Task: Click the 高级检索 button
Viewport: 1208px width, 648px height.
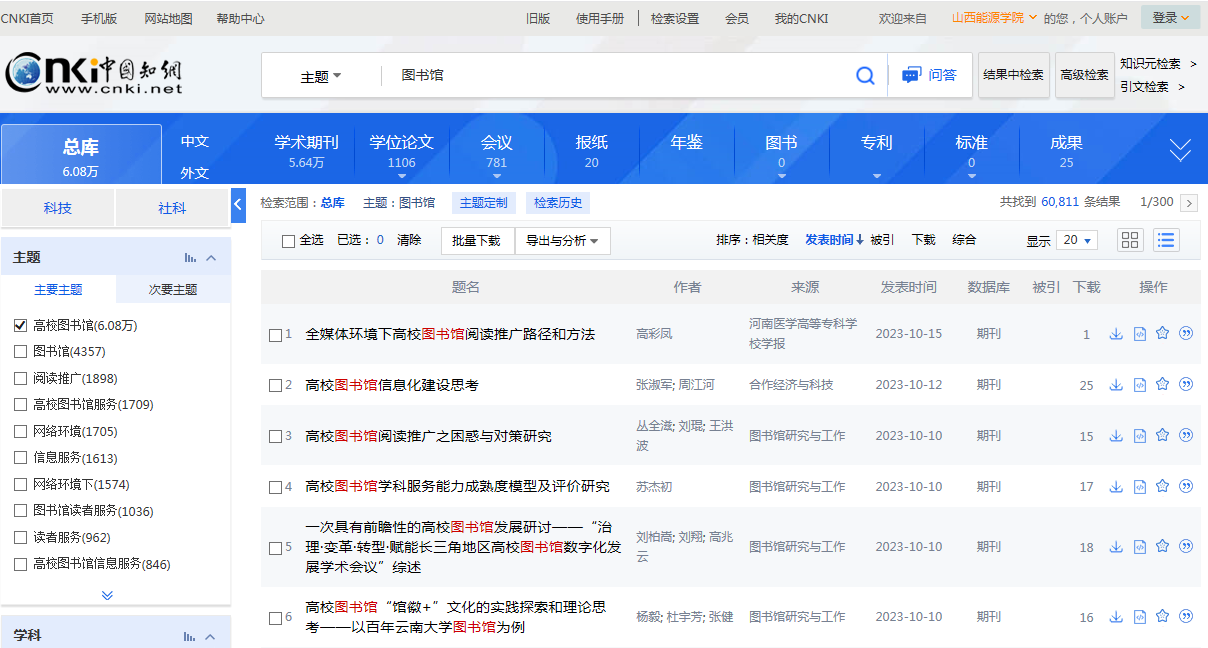Action: tap(1084, 75)
